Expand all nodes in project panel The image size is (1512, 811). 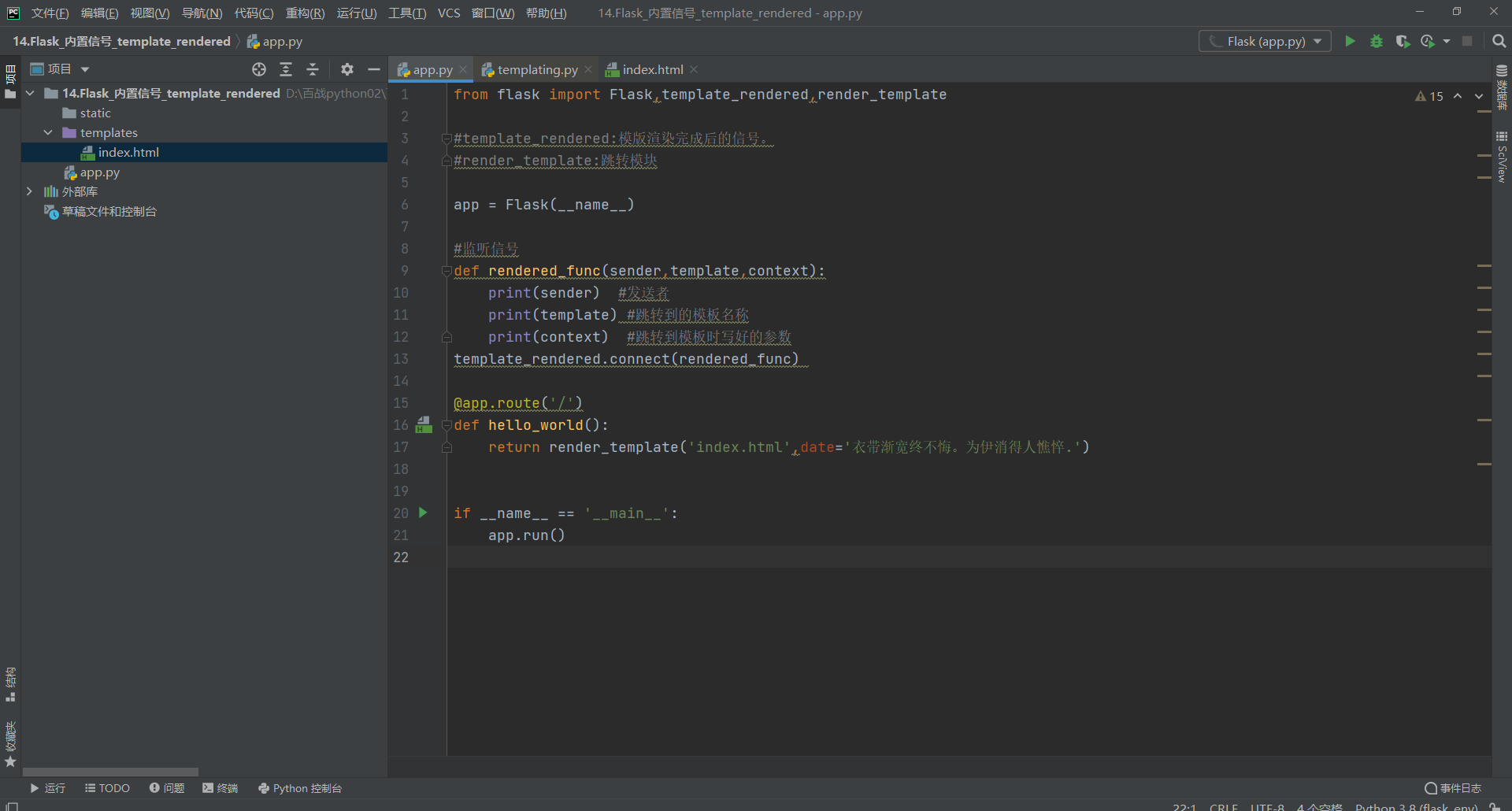tap(286, 69)
